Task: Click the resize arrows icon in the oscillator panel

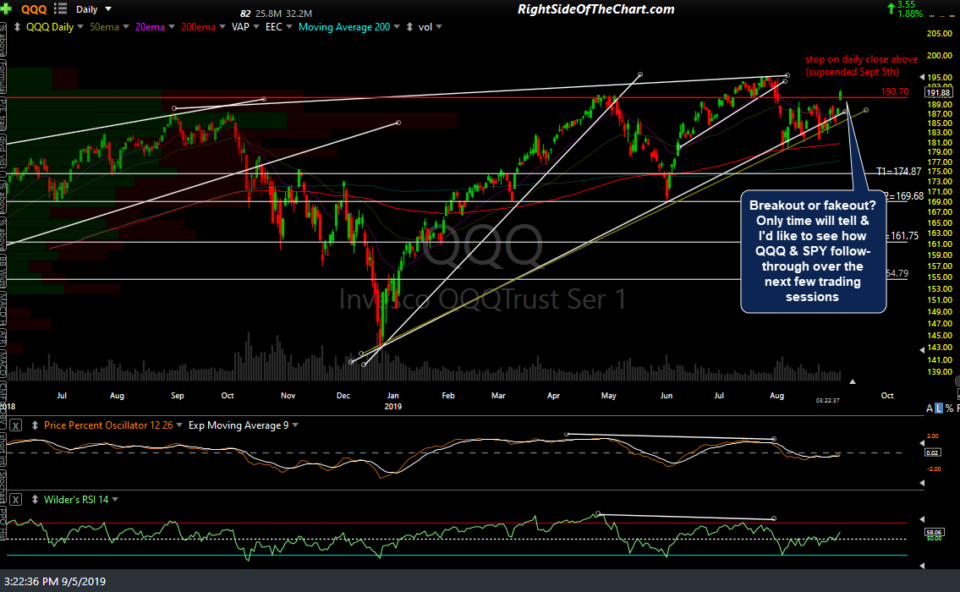Action: click(34, 425)
